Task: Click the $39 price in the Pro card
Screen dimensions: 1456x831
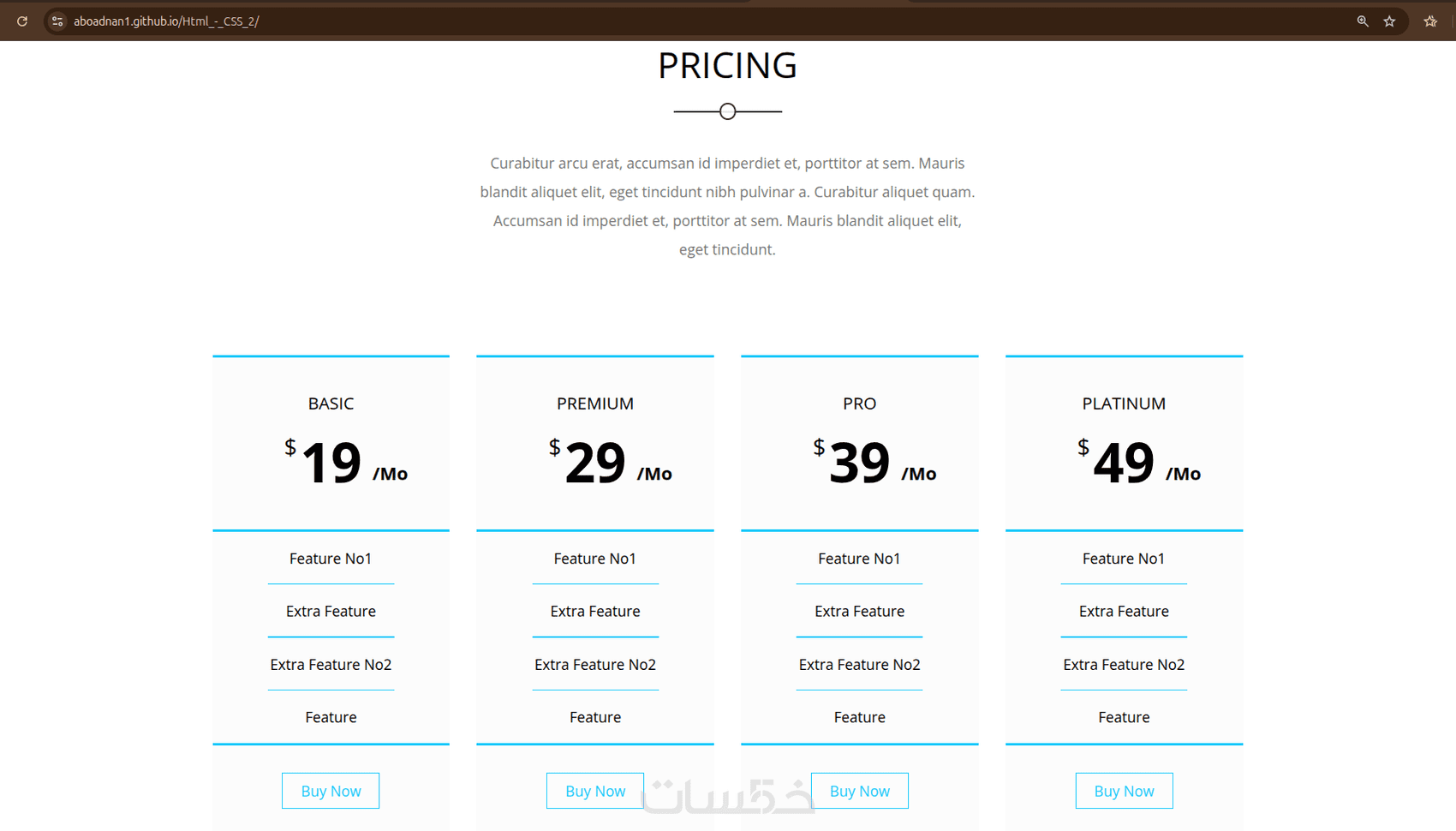Action: pos(859,463)
